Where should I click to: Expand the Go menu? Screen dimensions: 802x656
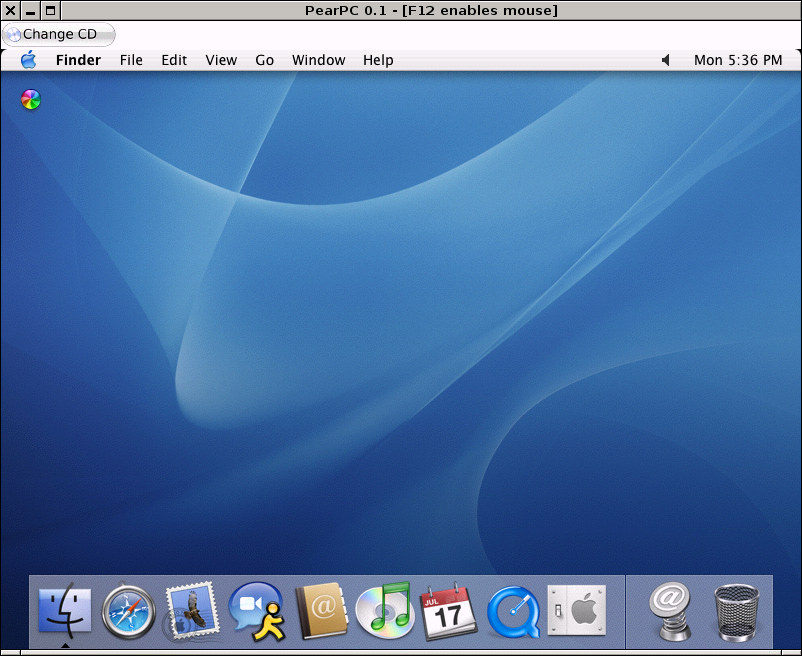264,60
